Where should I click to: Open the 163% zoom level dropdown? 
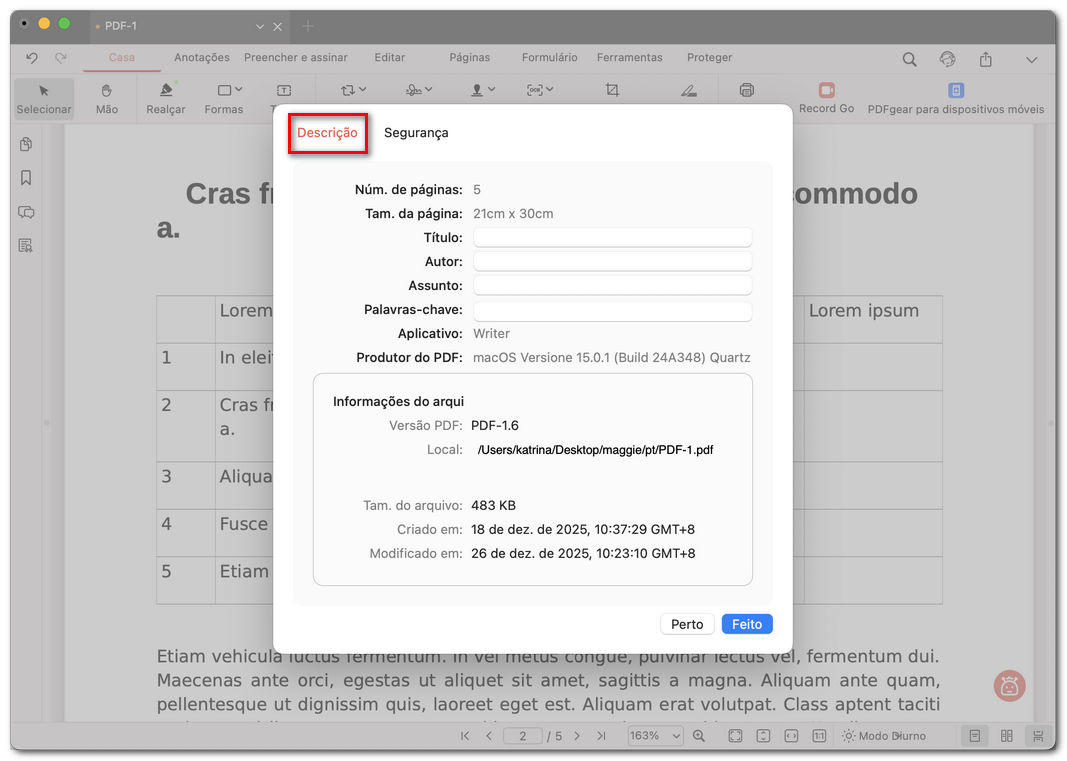pos(655,735)
